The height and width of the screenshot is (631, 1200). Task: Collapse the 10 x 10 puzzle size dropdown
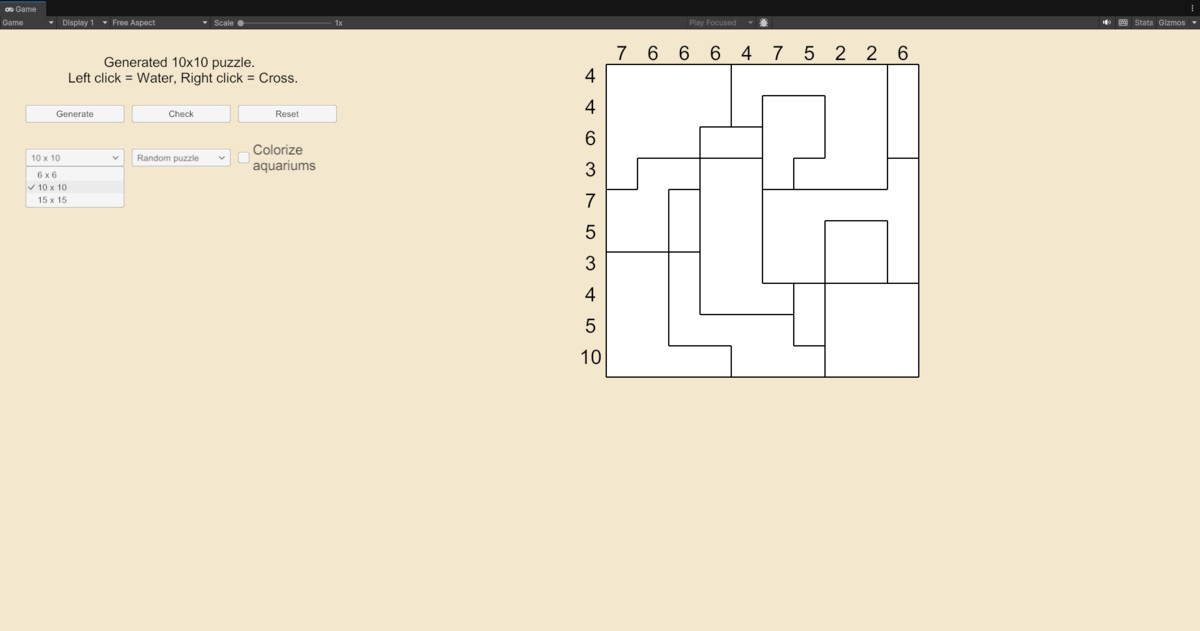pos(75,158)
